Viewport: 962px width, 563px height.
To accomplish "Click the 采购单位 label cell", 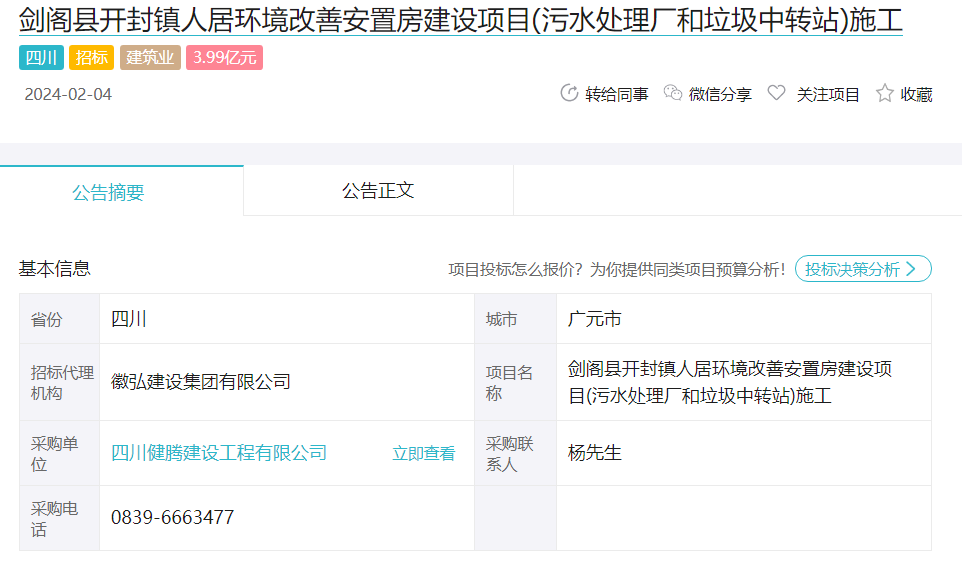I will click(60, 453).
